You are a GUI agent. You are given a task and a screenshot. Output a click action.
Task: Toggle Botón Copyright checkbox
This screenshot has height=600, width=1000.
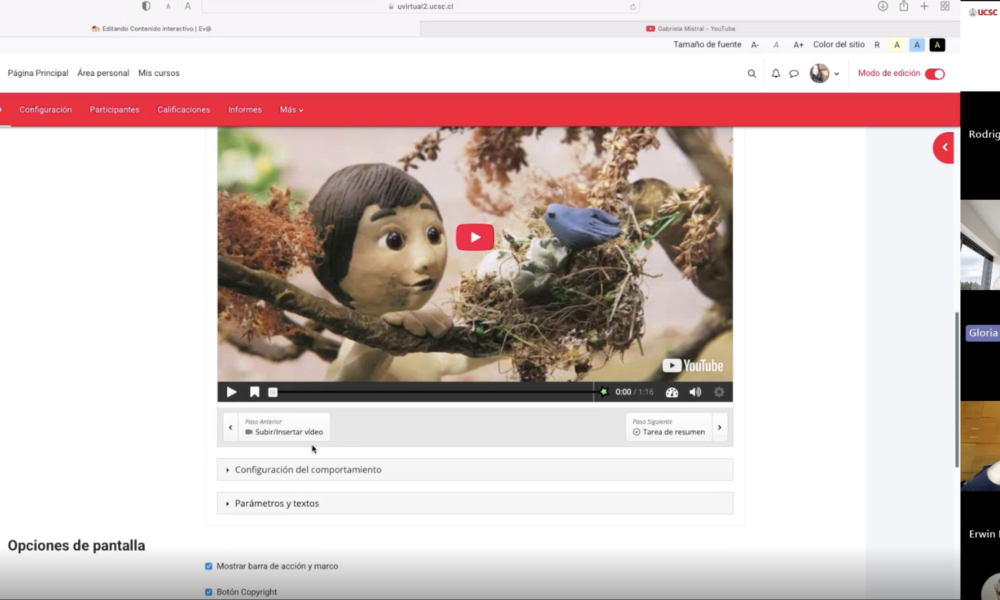click(x=209, y=592)
